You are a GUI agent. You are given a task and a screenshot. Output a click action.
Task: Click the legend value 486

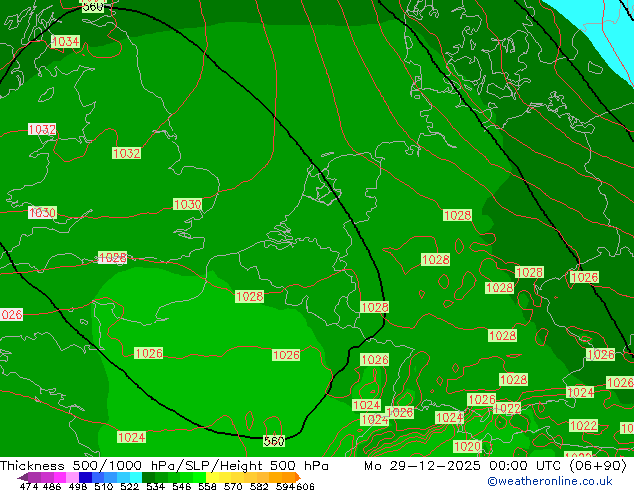52,486
